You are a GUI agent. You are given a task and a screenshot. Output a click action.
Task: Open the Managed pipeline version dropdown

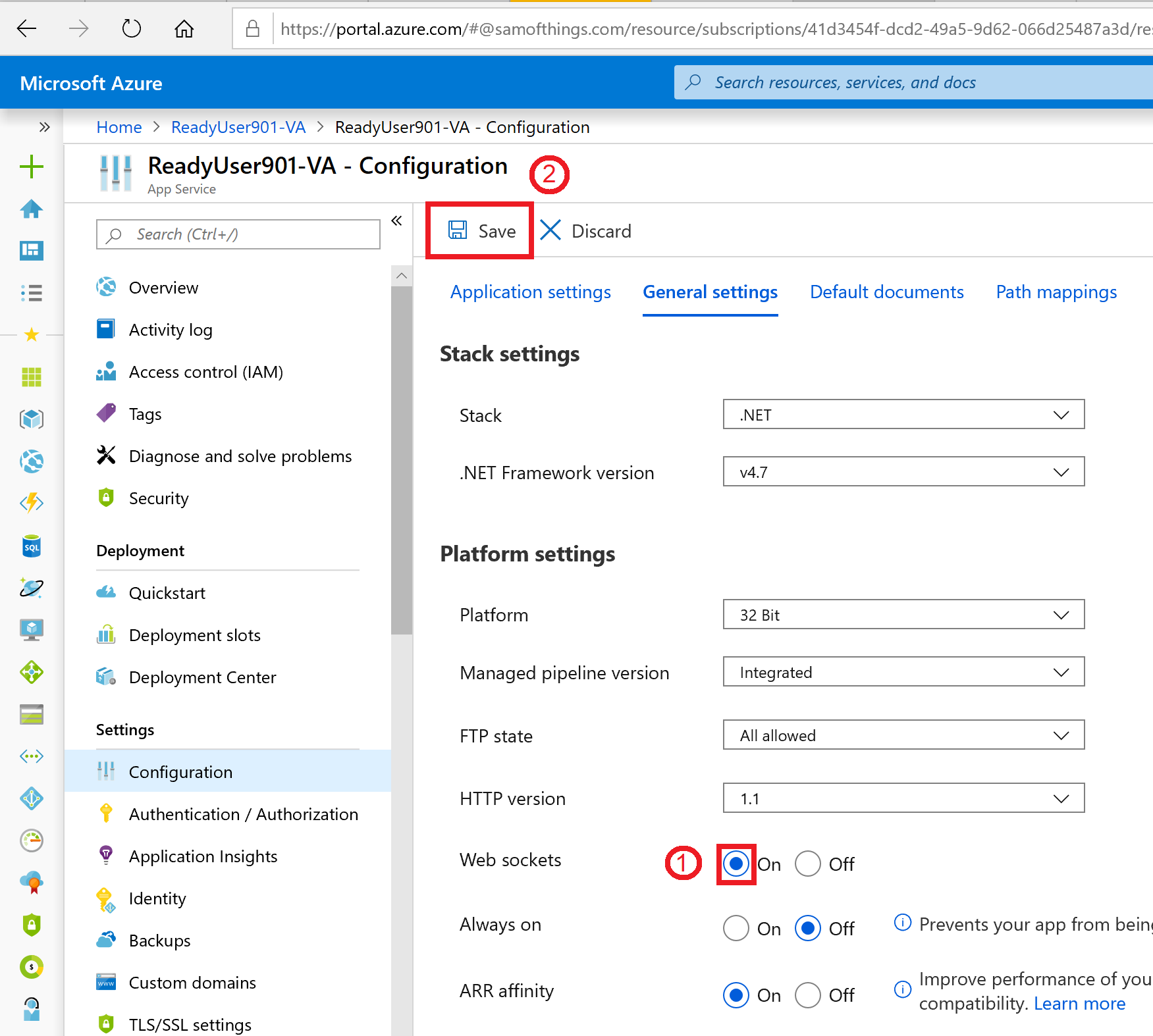pyautogui.click(x=903, y=671)
